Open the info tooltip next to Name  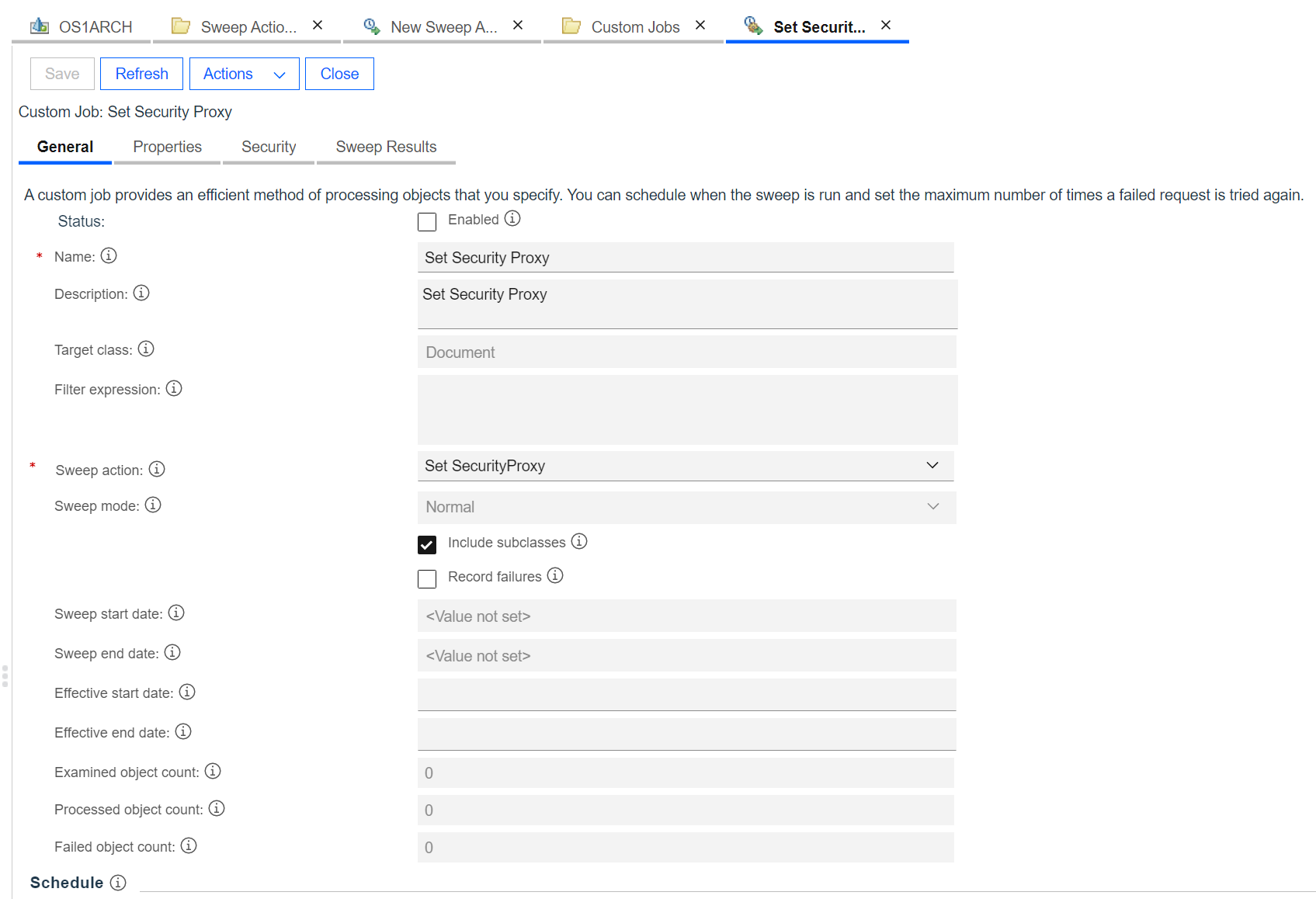[109, 255]
